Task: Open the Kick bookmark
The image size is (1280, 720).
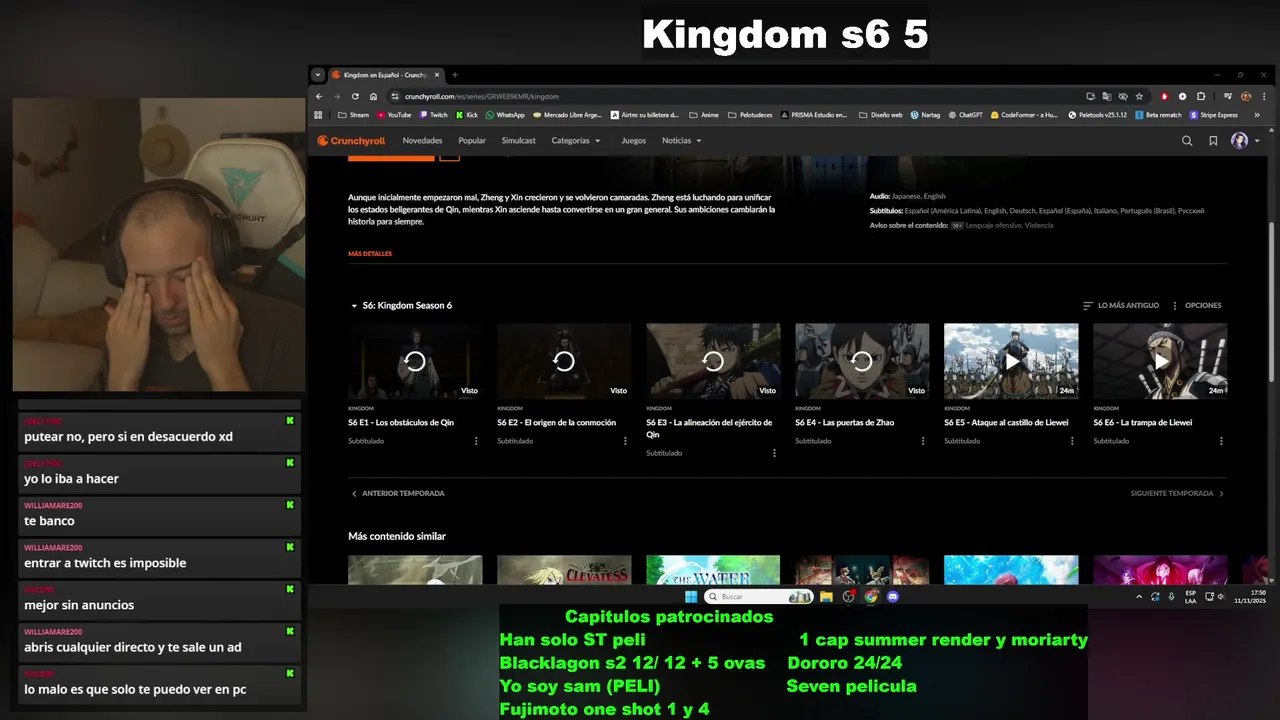Action: click(467, 115)
